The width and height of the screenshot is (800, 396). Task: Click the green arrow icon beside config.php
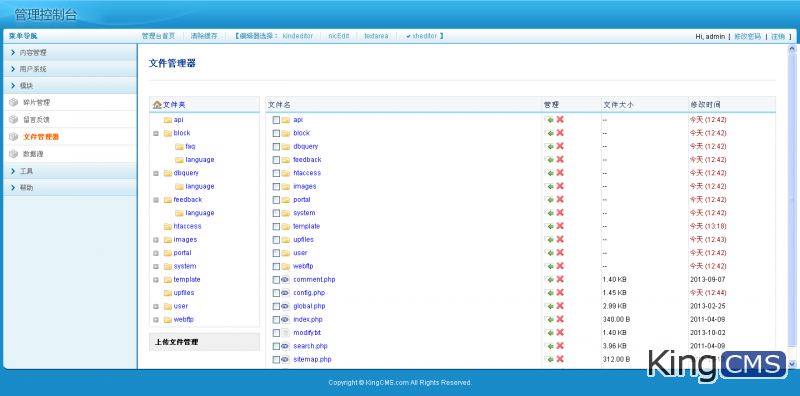549,292
